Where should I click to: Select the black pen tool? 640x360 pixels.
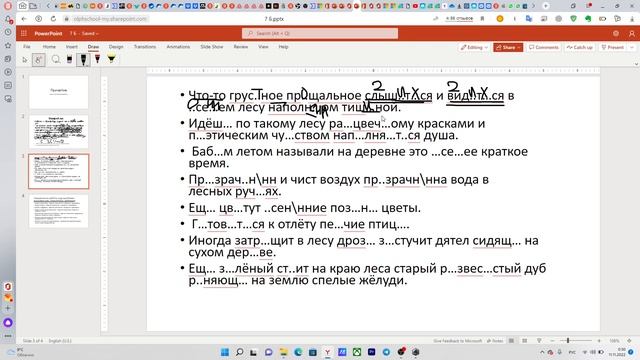[83, 60]
